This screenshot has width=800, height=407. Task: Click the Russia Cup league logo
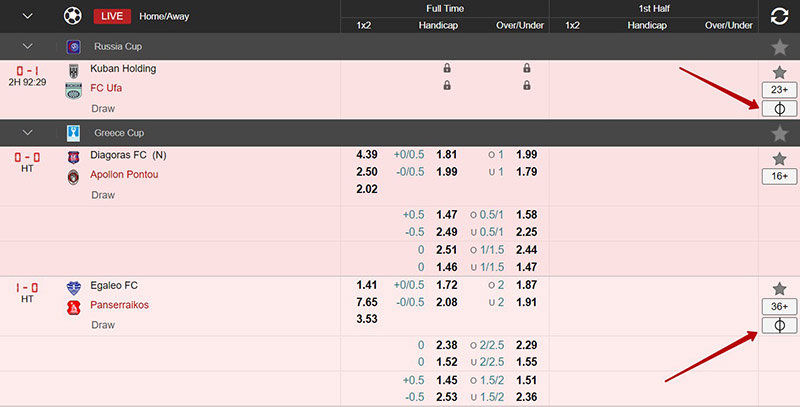74,46
